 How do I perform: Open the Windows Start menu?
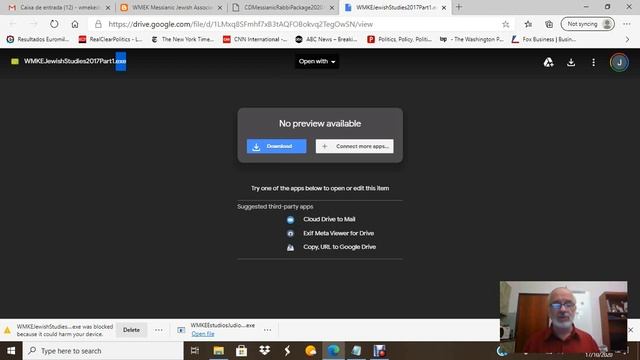point(11,351)
